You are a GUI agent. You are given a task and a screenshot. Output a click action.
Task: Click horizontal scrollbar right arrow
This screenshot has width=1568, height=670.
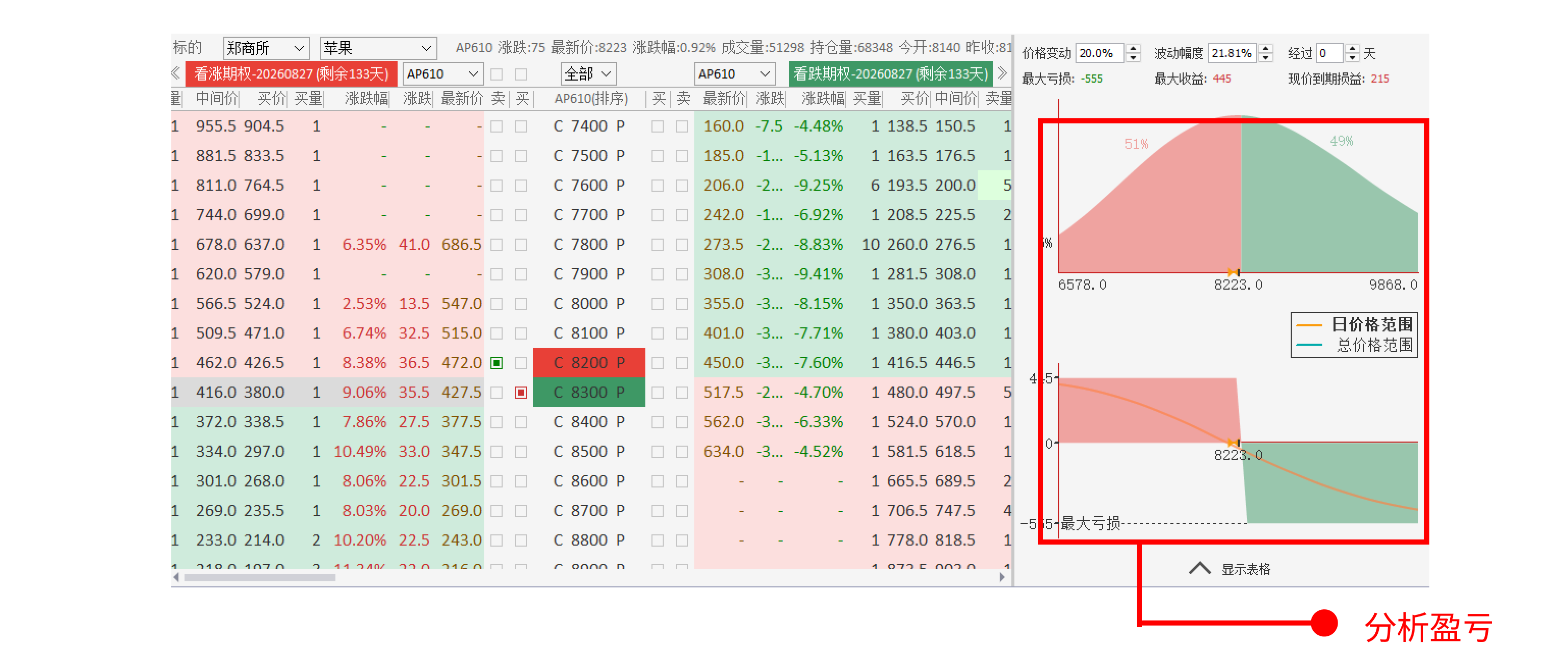(1002, 577)
